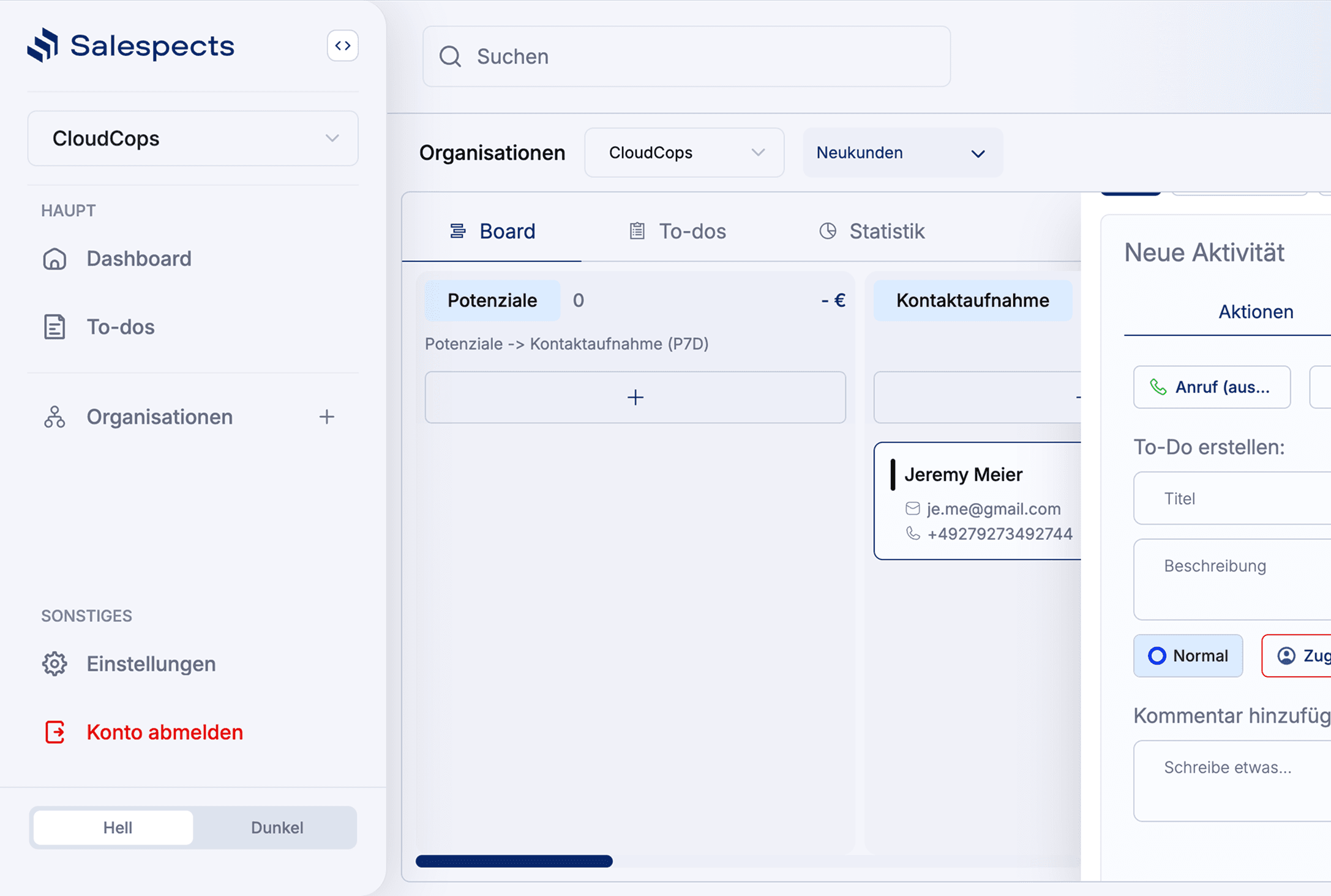
Task: Switch theme to Dunkel
Action: point(277,827)
